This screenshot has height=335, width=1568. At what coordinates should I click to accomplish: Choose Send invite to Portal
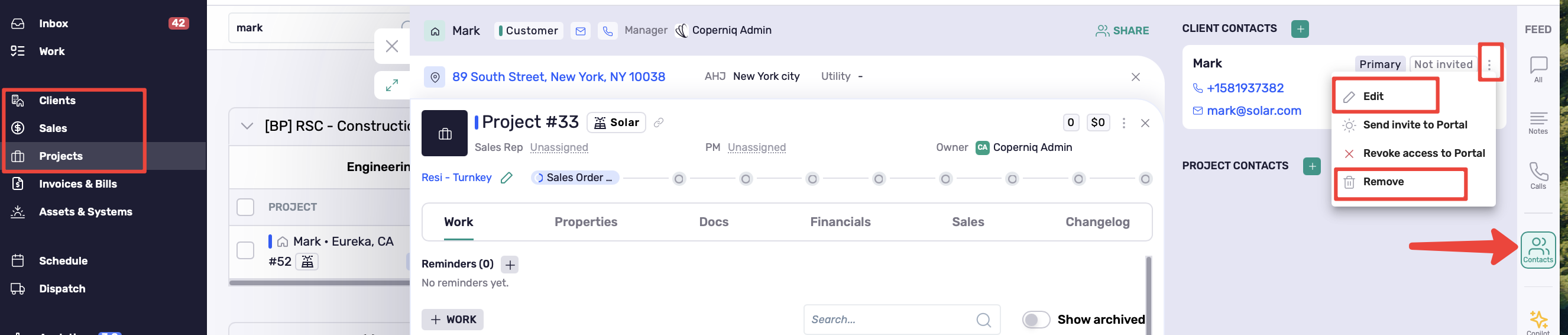coord(1415,125)
